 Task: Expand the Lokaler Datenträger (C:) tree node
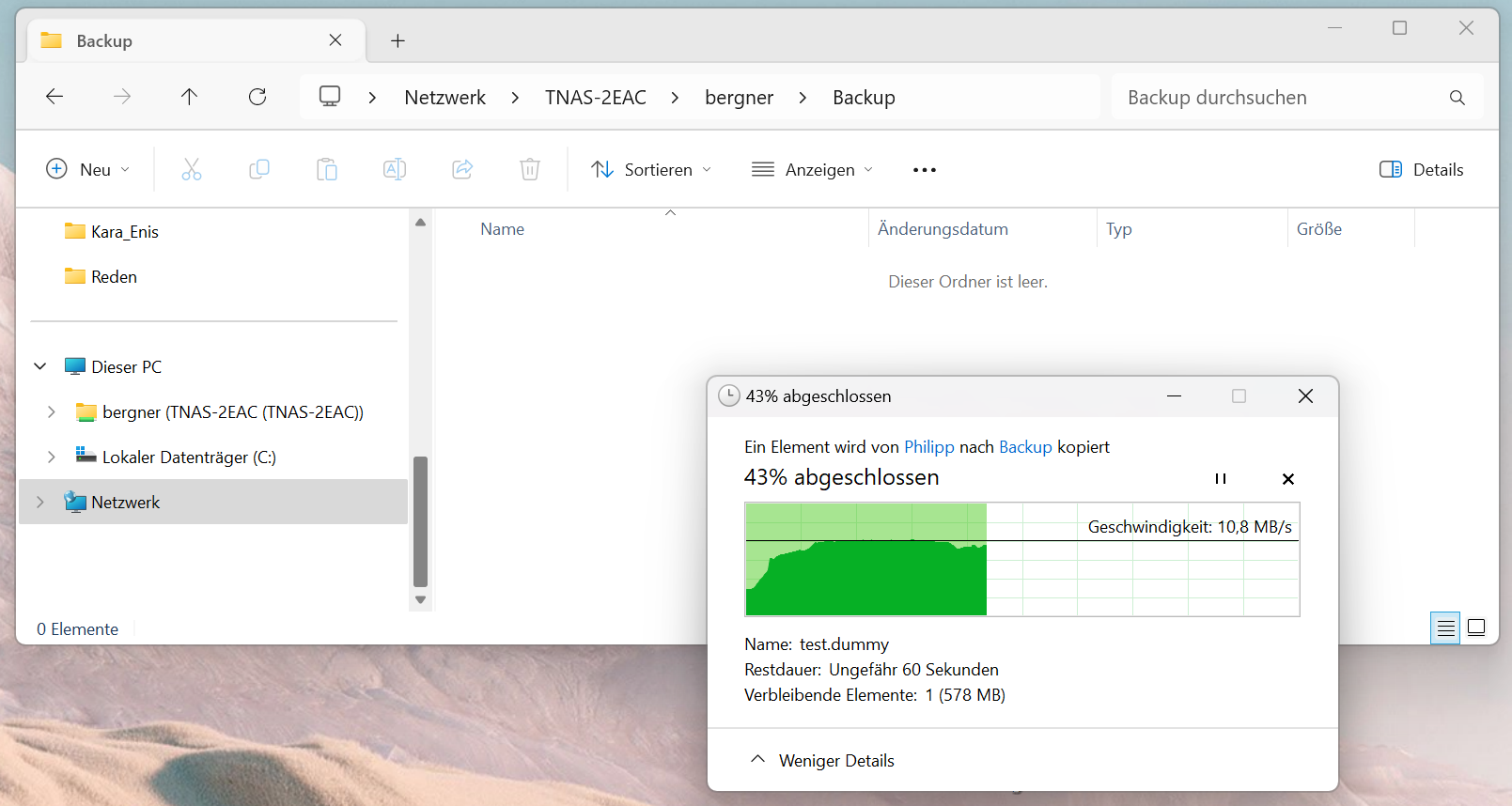[x=51, y=457]
